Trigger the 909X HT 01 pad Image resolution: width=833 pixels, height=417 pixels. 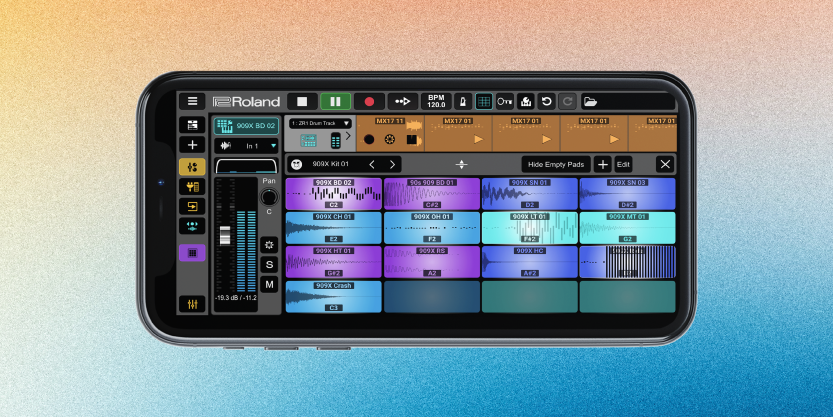(334, 262)
